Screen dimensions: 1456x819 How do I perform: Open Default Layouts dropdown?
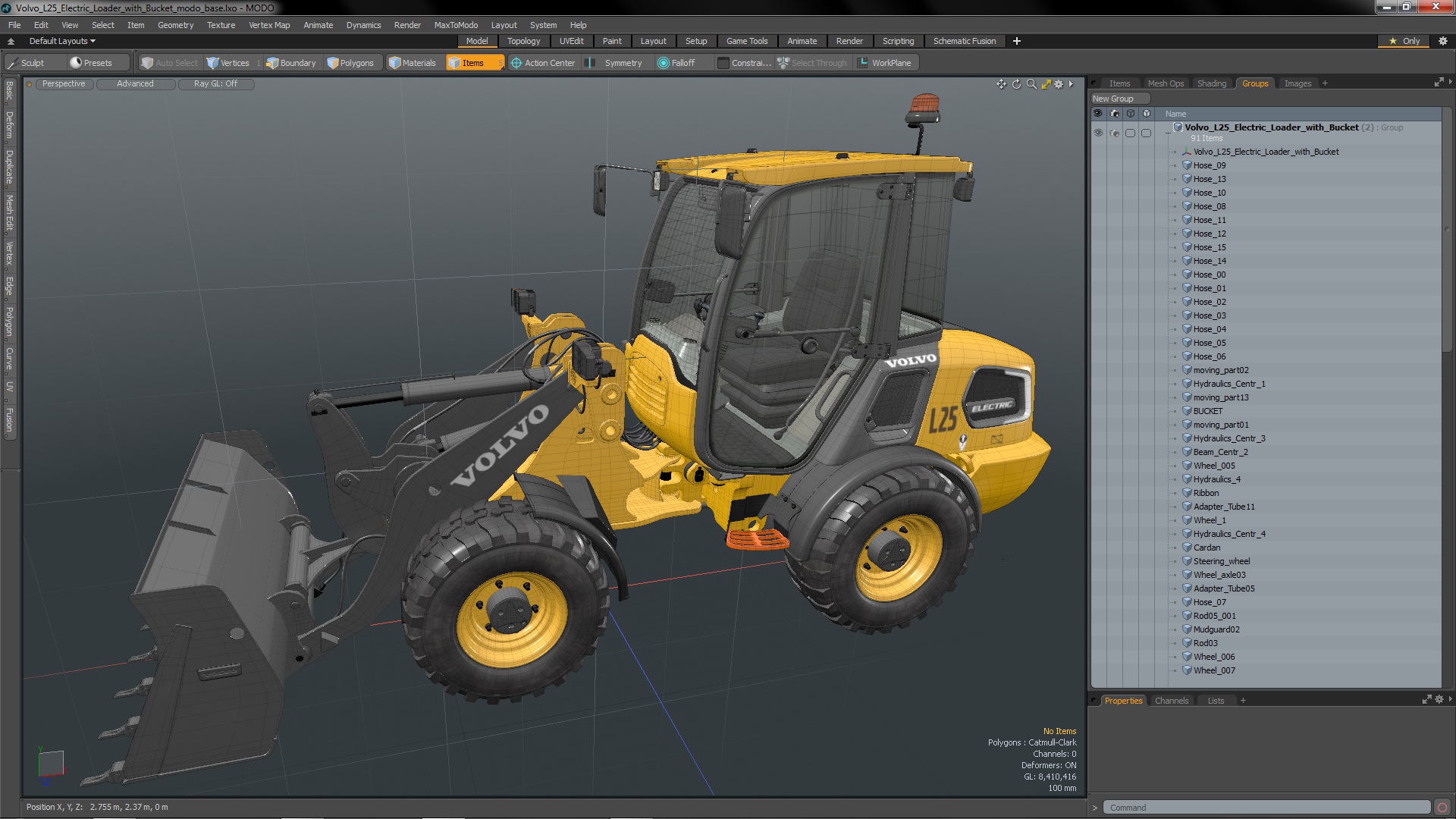point(62,41)
